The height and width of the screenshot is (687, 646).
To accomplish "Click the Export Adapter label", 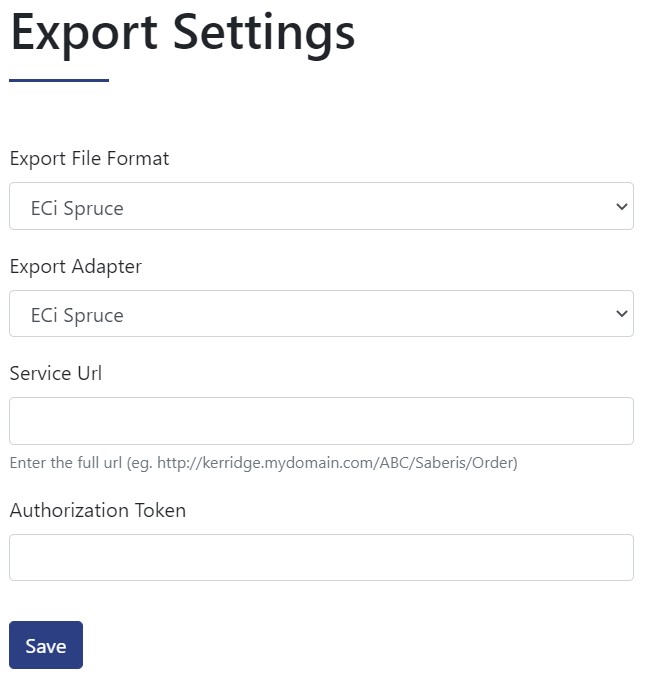I will click(76, 267).
